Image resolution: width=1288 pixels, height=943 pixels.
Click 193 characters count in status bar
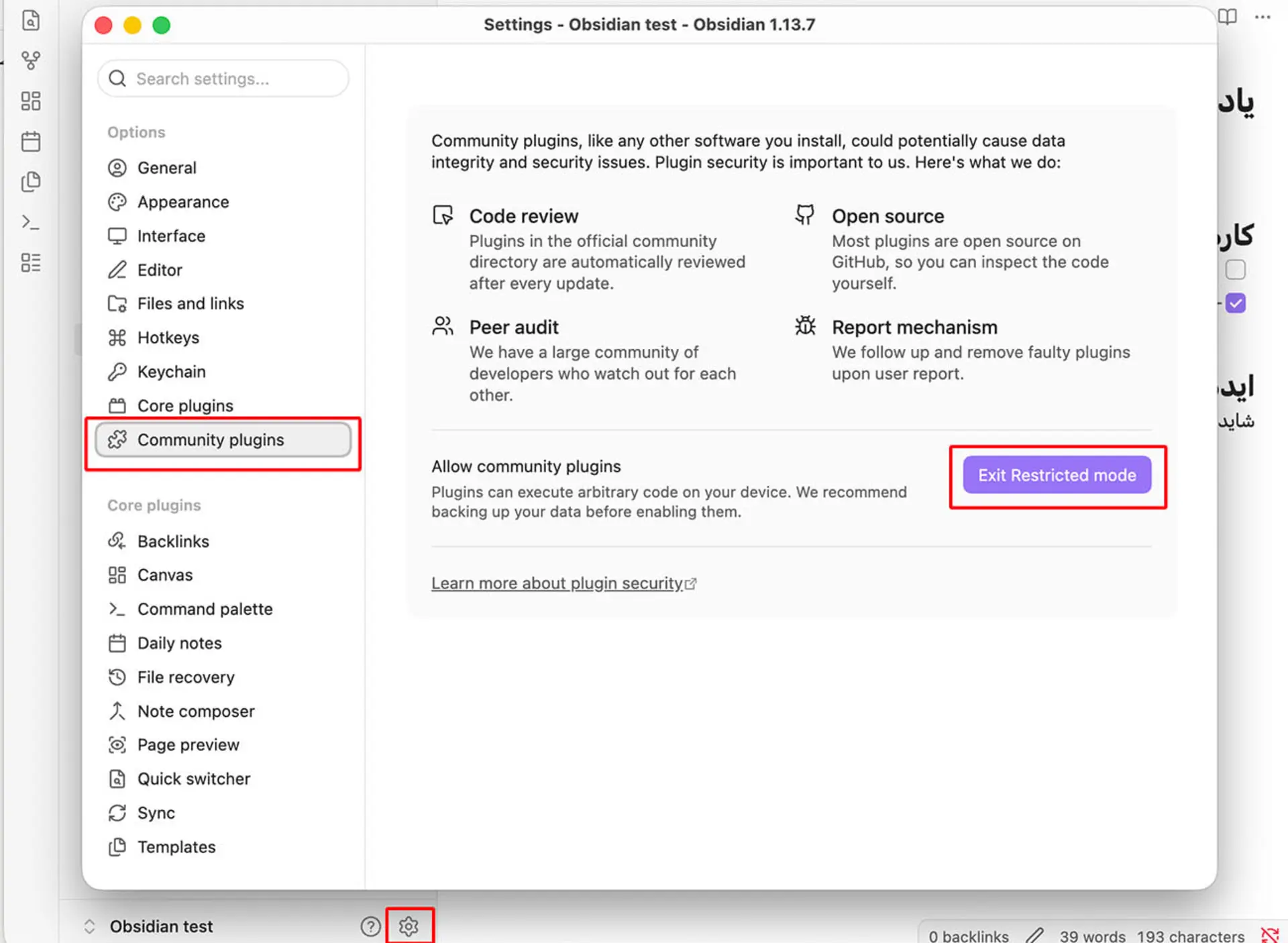click(1191, 936)
